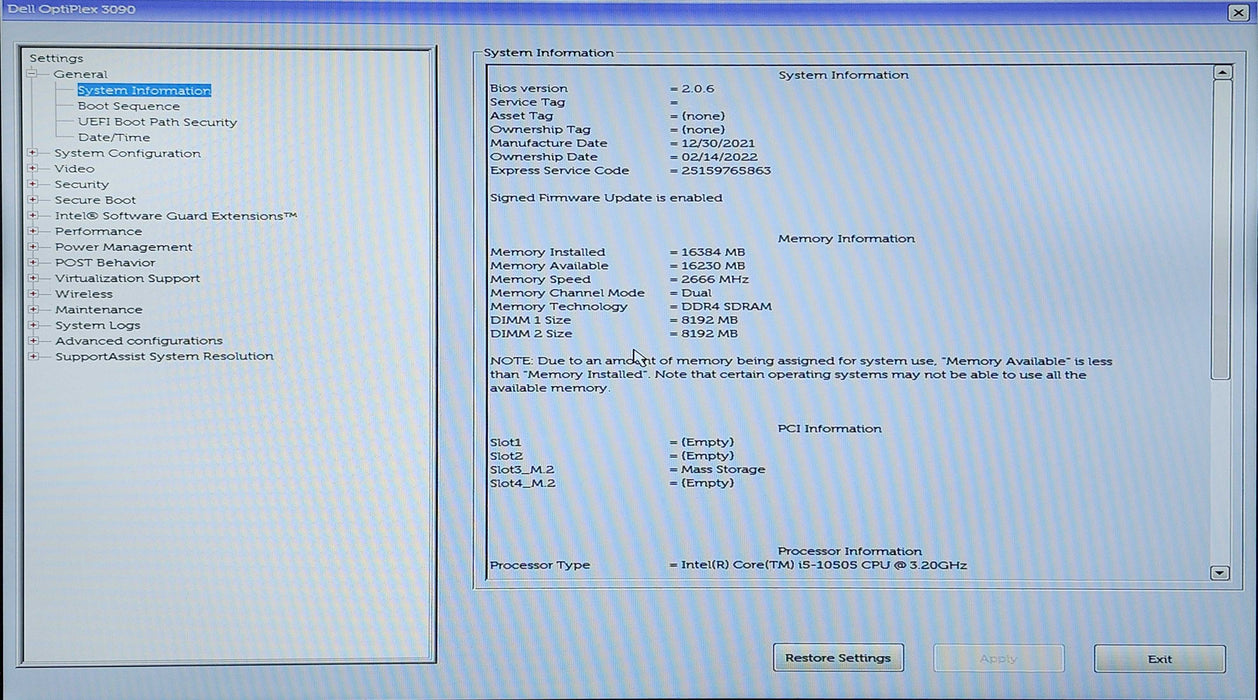The image size is (1258, 700).
Task: Click the Restore Settings button
Action: (837, 658)
